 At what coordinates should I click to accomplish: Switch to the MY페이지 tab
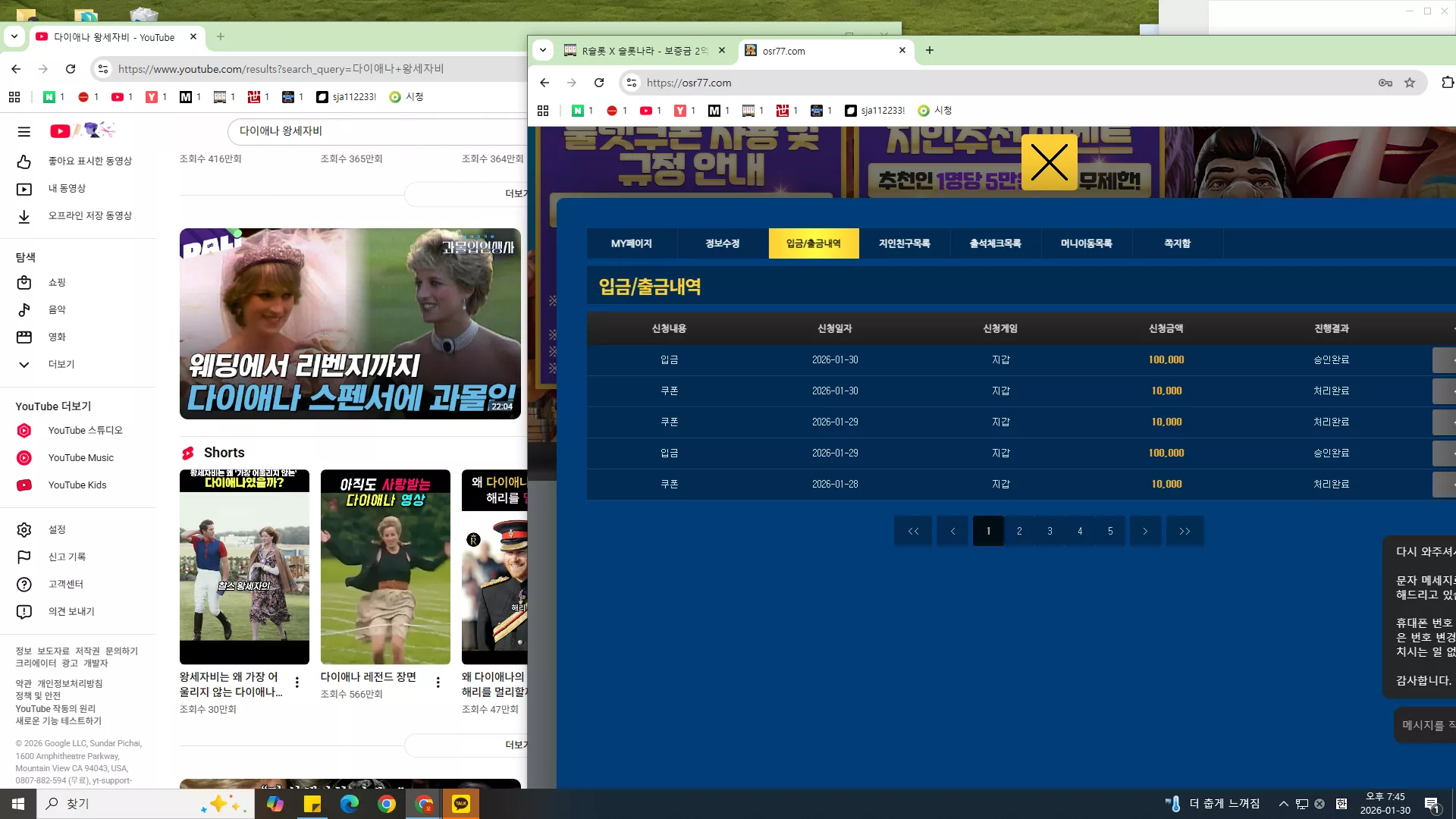(x=632, y=243)
